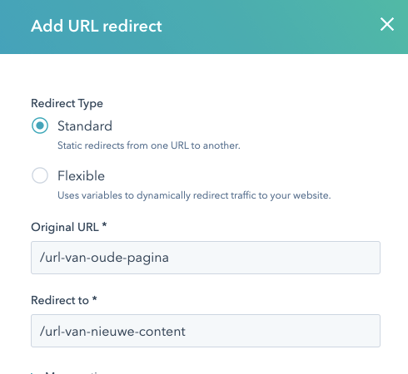
Task: Click the 'Add URL redirect' heading
Action: (96, 26)
